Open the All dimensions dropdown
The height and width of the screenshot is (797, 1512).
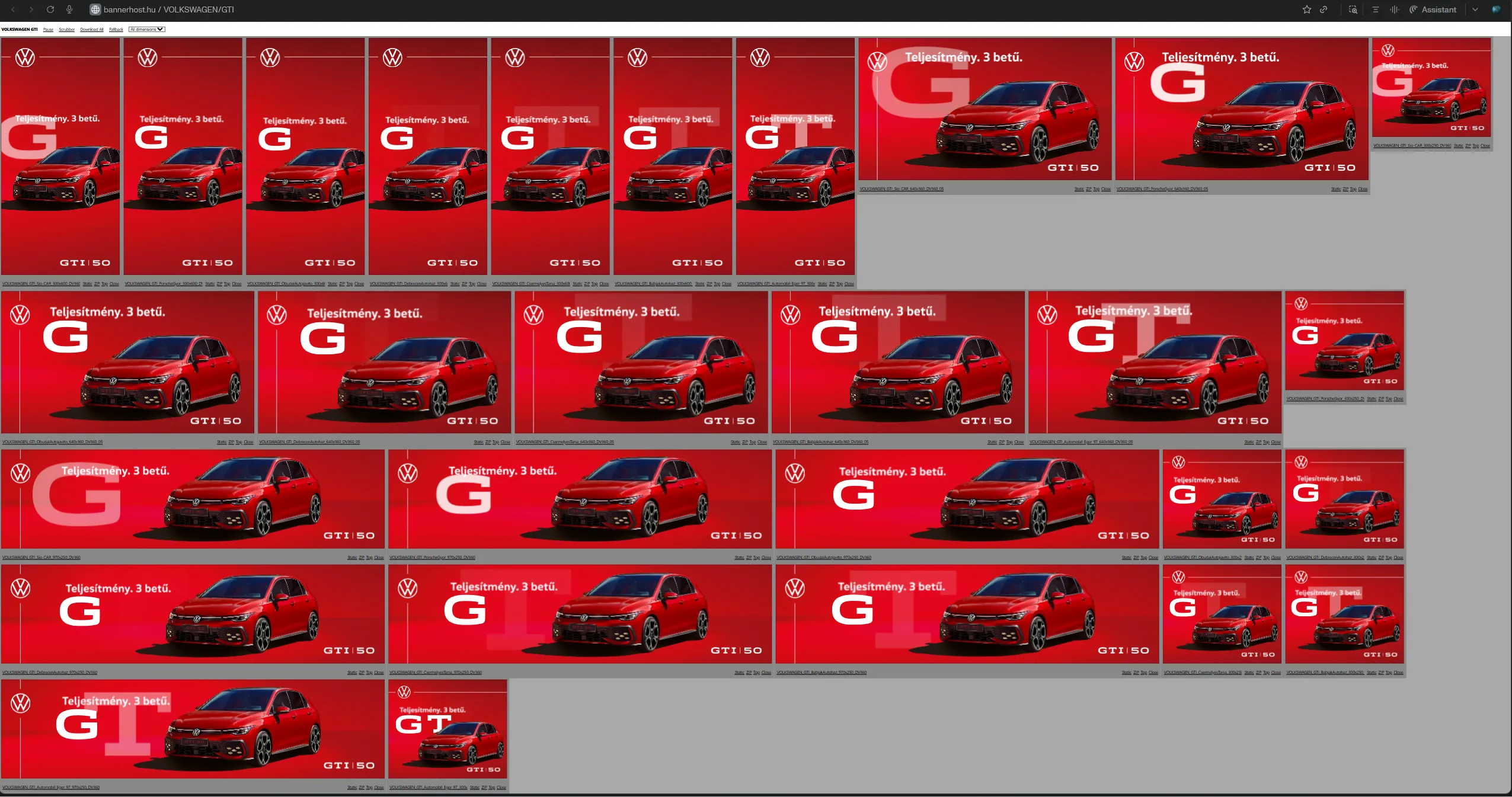pos(146,29)
